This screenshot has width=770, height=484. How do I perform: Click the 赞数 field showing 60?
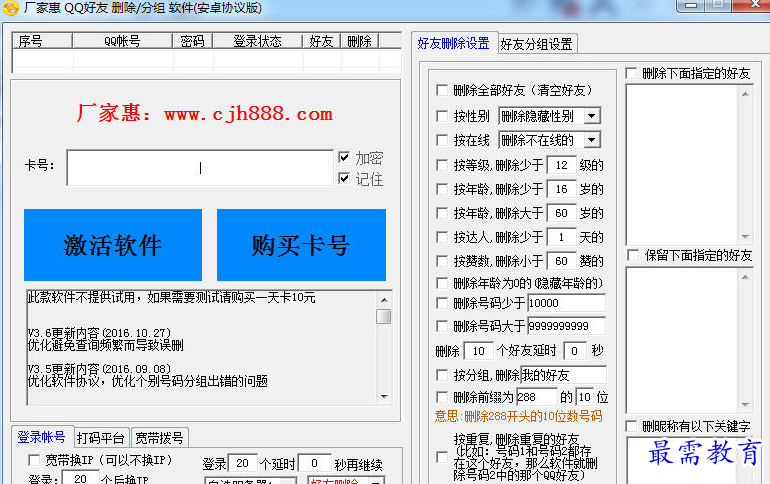(x=561, y=261)
